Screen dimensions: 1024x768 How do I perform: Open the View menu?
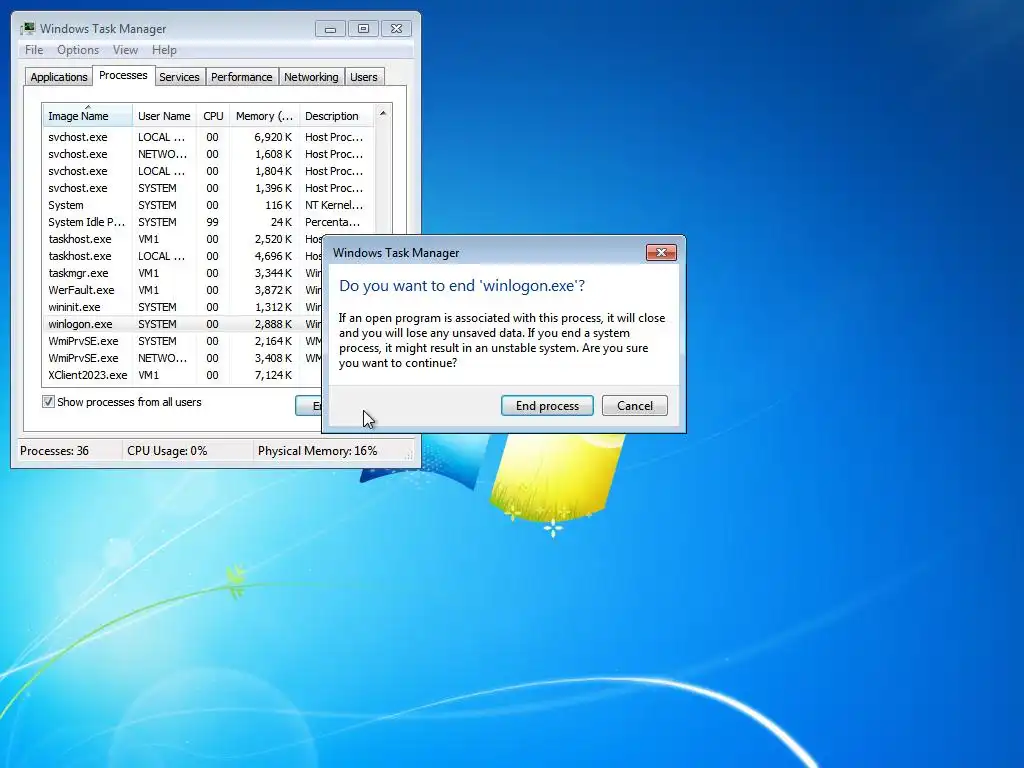125,50
